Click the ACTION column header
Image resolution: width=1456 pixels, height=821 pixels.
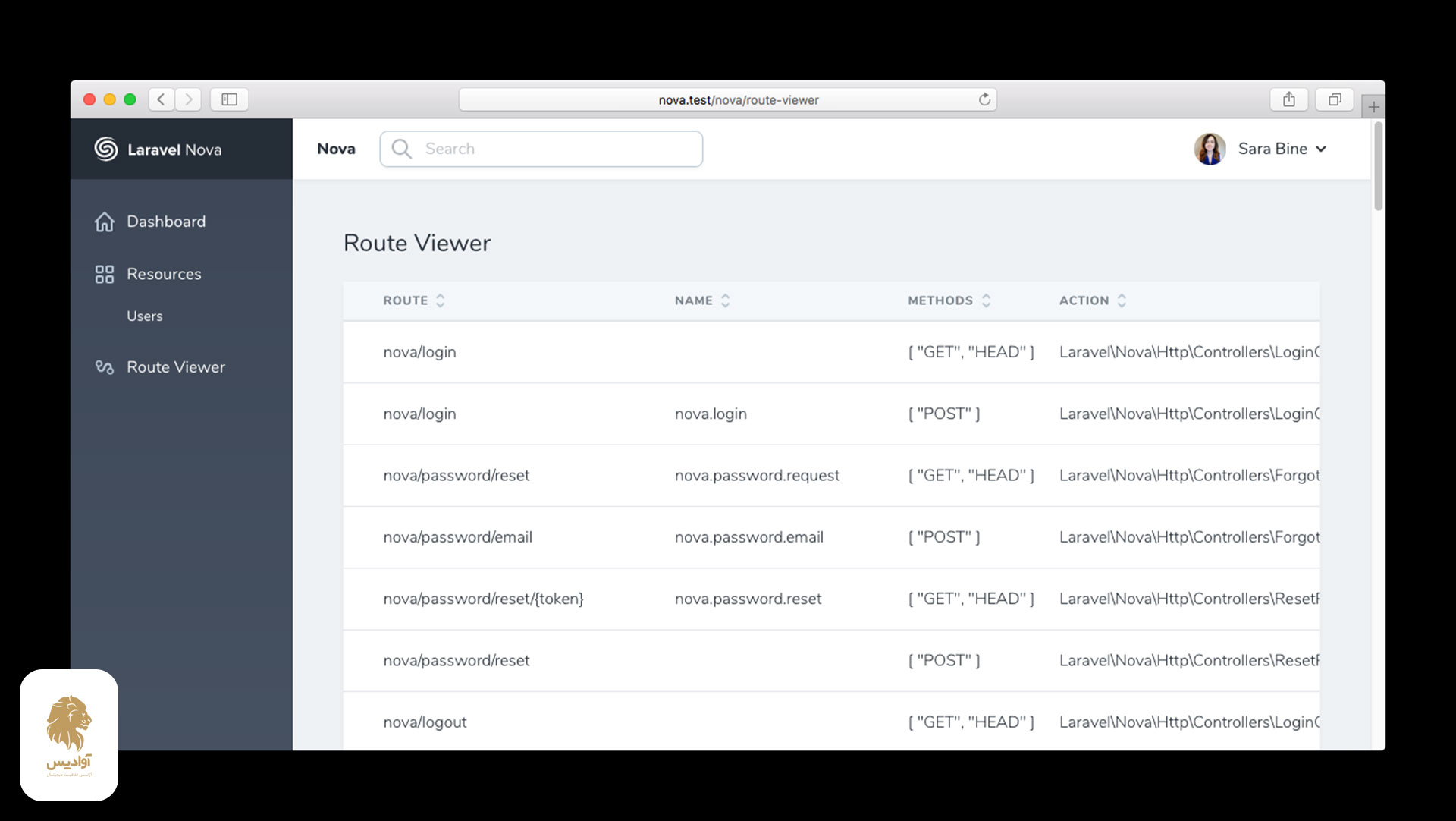click(x=1084, y=300)
